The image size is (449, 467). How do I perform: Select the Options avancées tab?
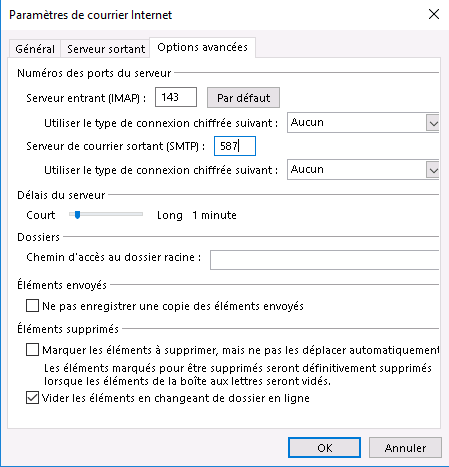(x=202, y=47)
